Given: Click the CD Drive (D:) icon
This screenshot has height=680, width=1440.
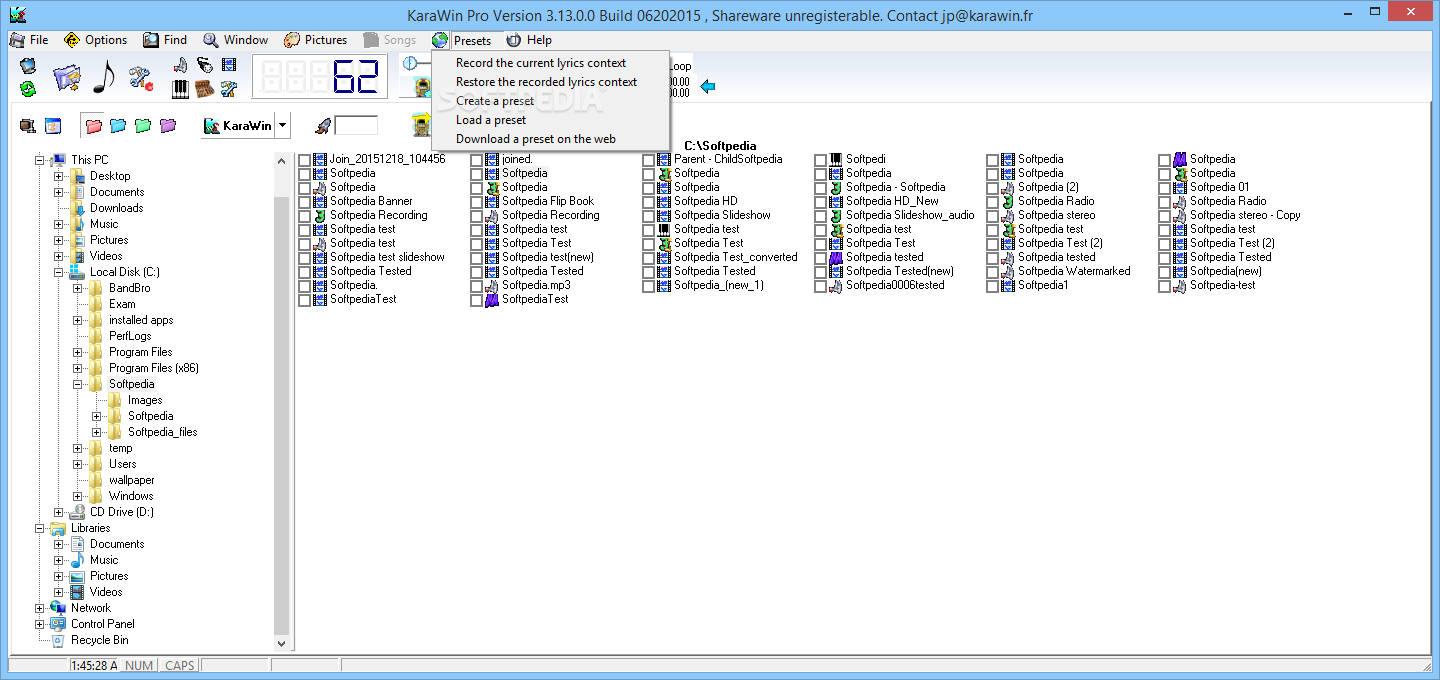Looking at the screenshot, I should tap(77, 512).
